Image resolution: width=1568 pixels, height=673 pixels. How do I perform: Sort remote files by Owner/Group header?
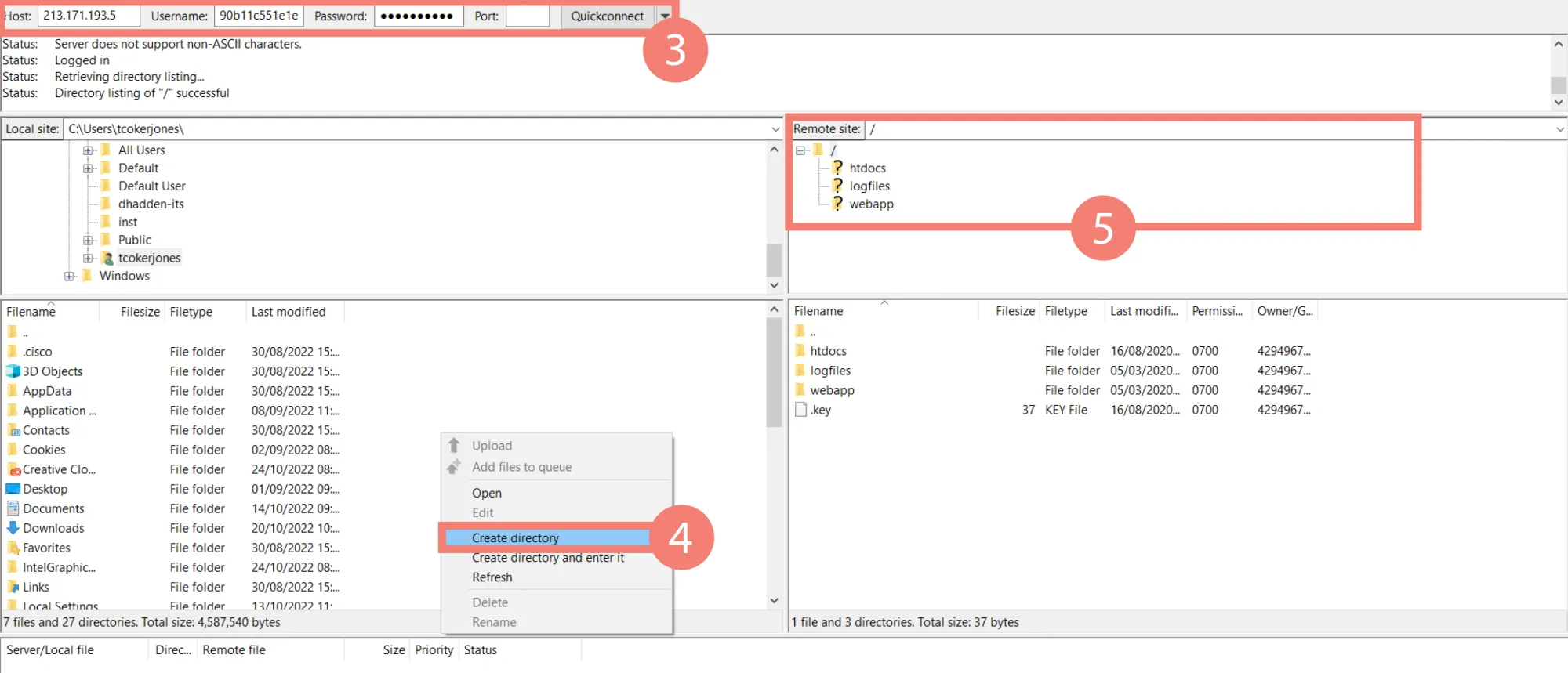pos(1285,311)
